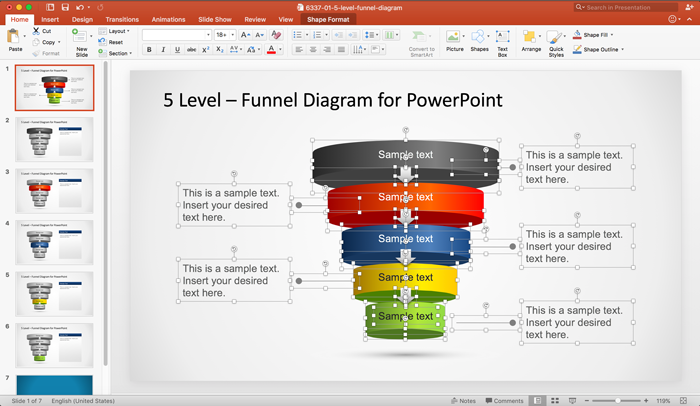This screenshot has width=700, height=406.
Task: Apply superscript formatting
Action: (205, 50)
